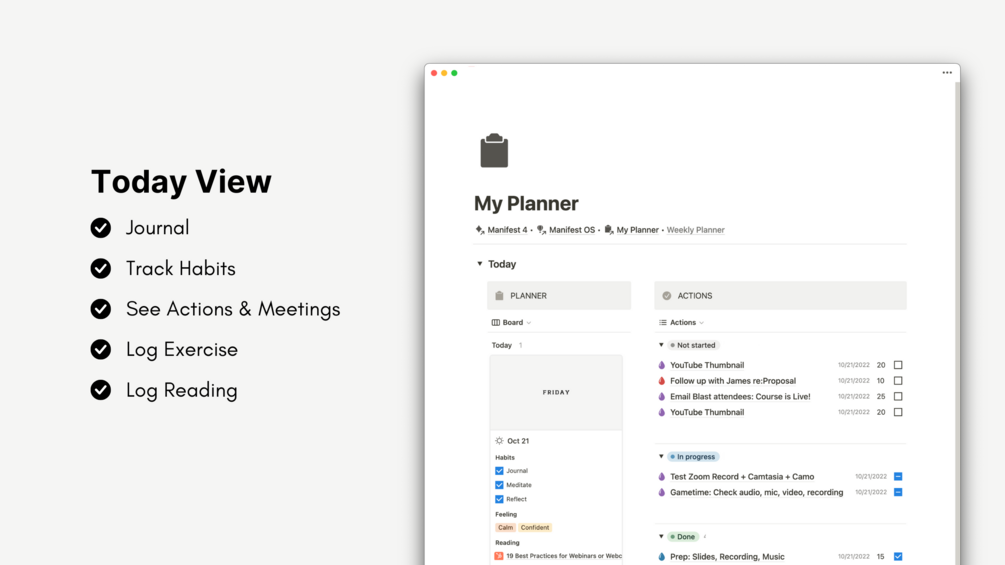This screenshot has height=565, width=1005.
Task: Click the Board view icon
Action: point(495,323)
